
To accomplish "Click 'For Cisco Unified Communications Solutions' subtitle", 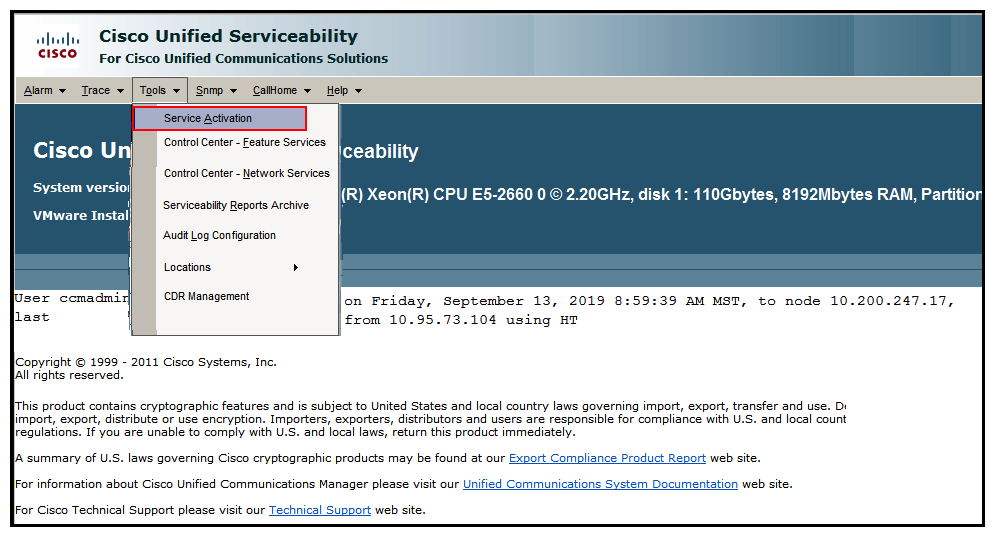I will [x=243, y=58].
